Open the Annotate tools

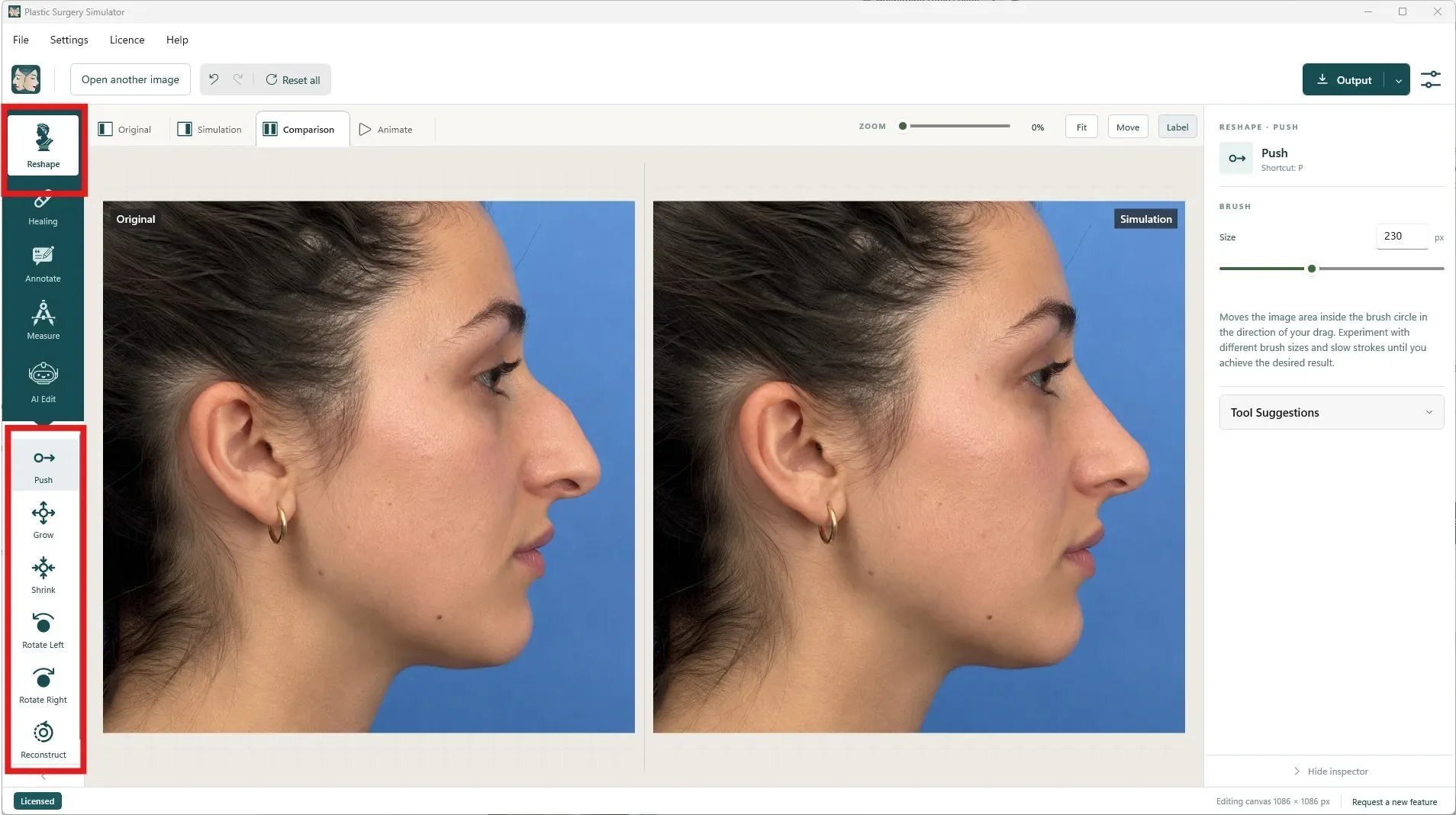43,264
